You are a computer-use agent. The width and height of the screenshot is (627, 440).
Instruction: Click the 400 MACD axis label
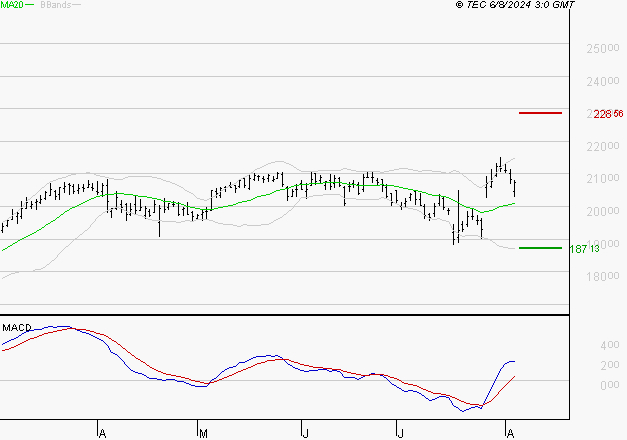point(610,345)
